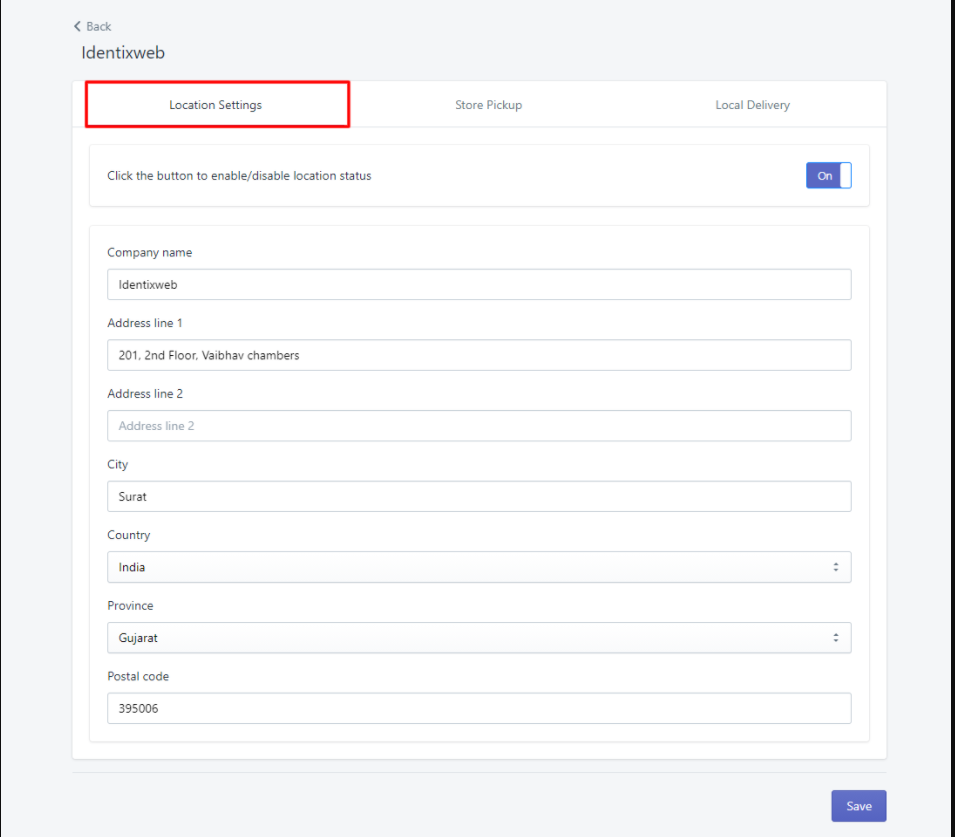Click the Province select arrows icon
Viewport: 955px width, 837px height.
point(836,638)
